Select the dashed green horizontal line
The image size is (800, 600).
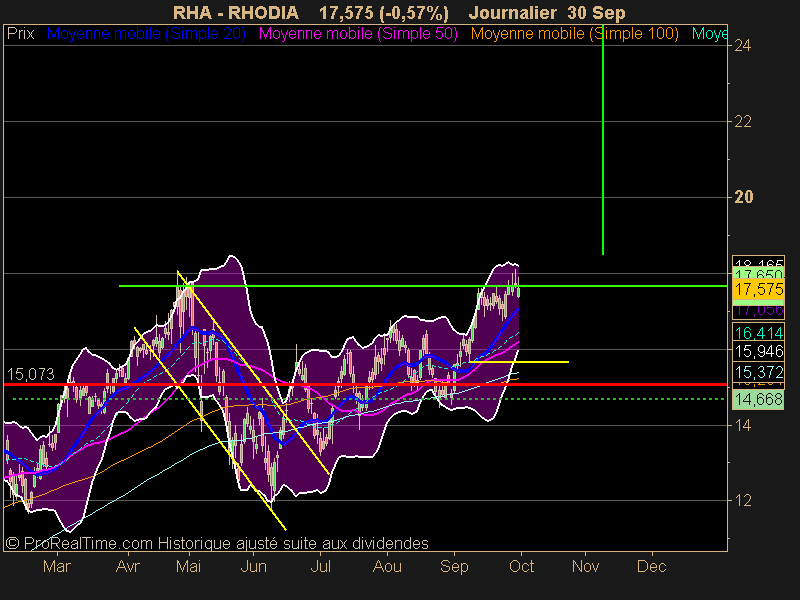tap(369, 399)
